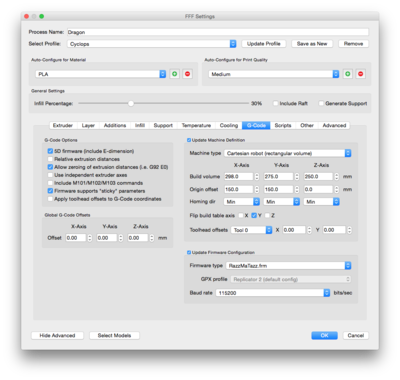This screenshot has height=380, width=400.
Task: Switch to the Infill tab
Action: [140, 125]
